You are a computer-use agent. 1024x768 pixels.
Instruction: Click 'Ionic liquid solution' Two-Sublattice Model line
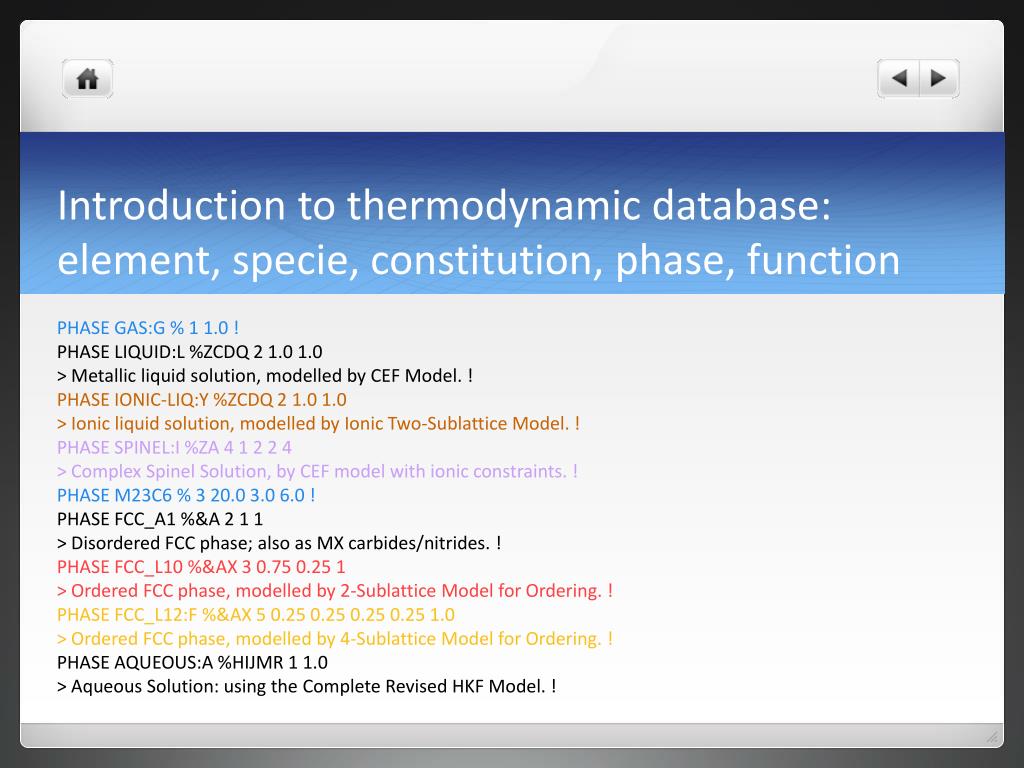318,424
